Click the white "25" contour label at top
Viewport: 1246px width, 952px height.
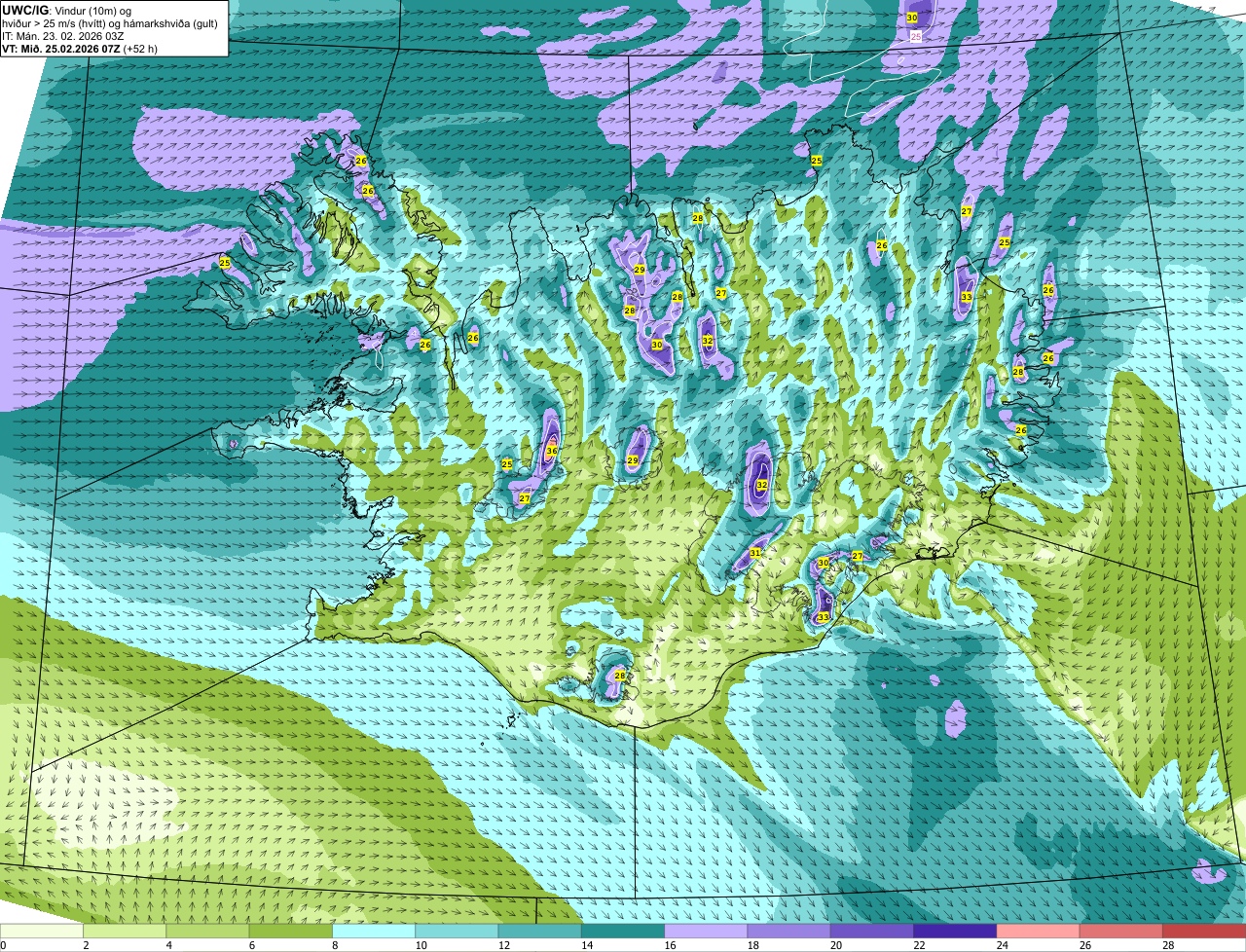point(915,36)
